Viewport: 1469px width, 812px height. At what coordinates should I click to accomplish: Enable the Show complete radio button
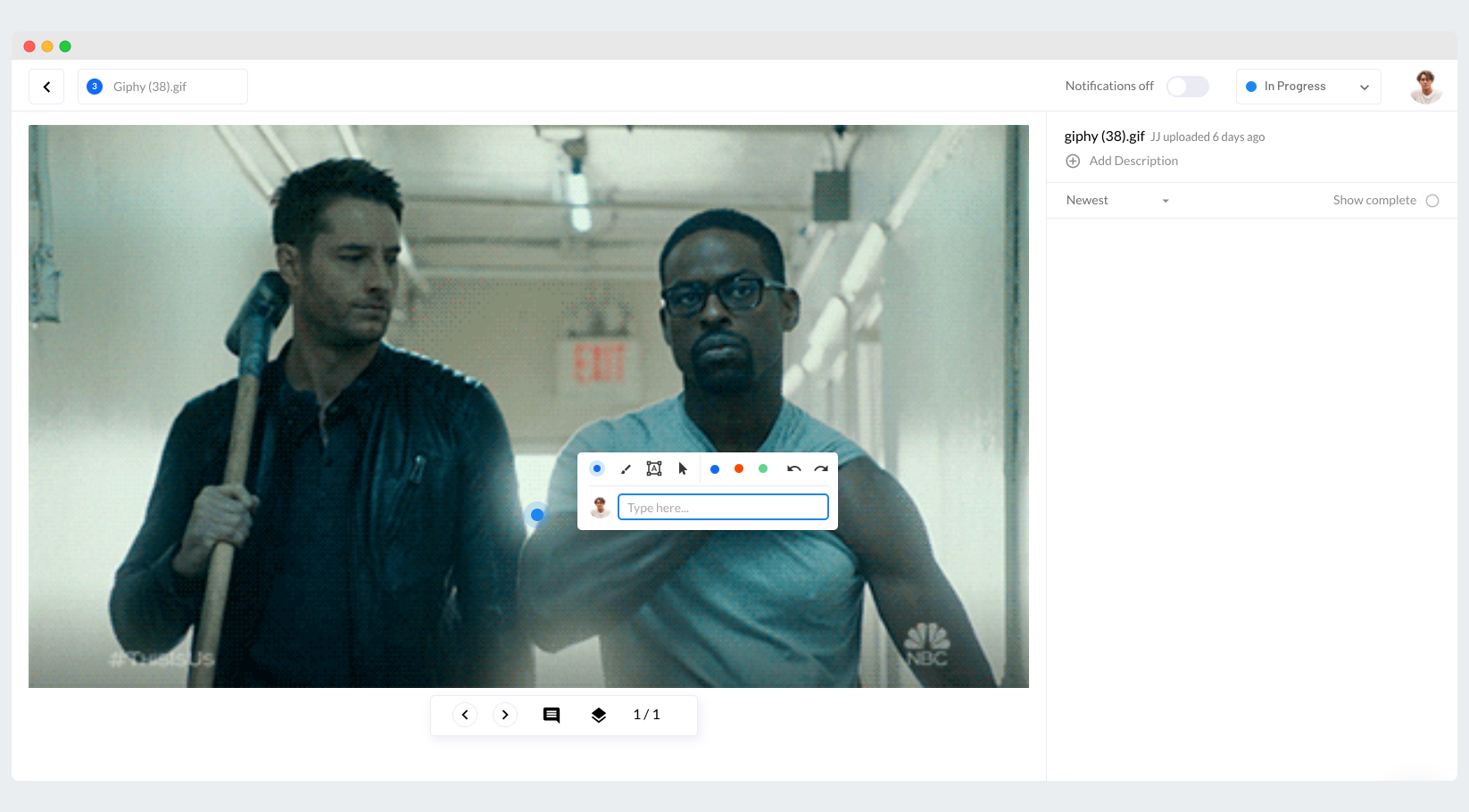1432,201
